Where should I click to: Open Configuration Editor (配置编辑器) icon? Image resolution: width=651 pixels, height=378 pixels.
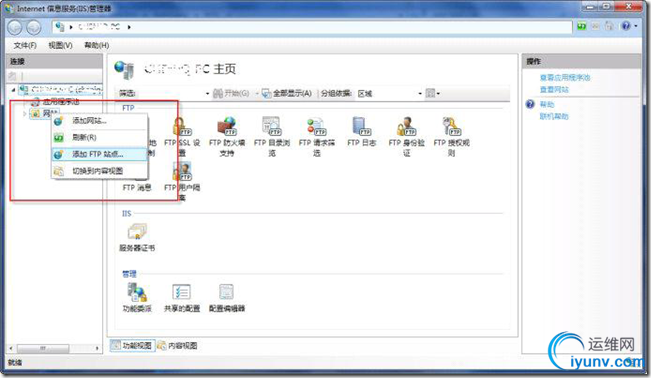227,297
